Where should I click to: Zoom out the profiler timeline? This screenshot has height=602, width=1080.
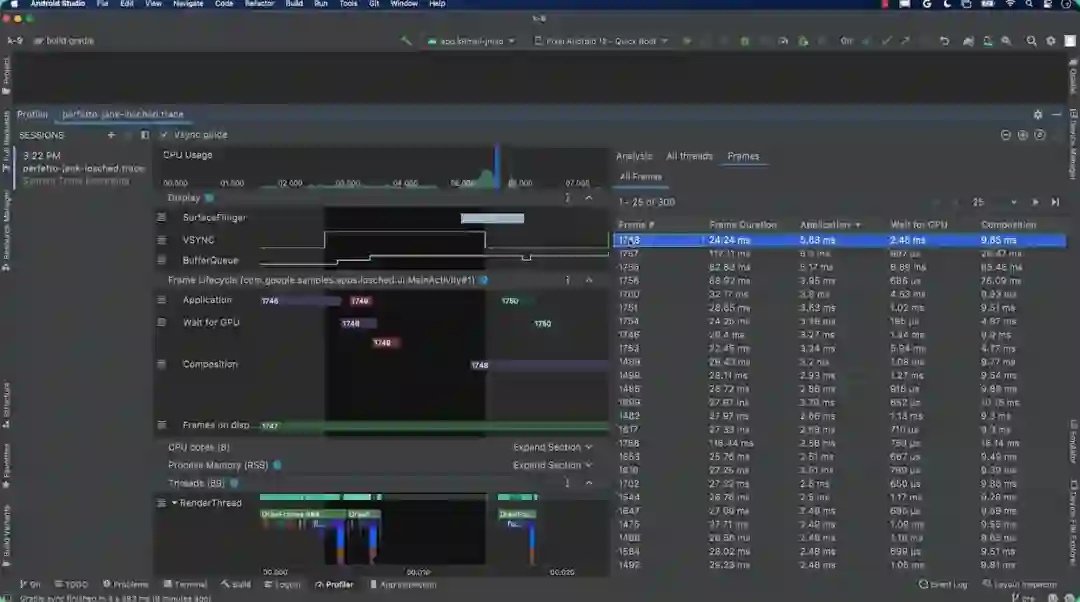click(x=1006, y=135)
